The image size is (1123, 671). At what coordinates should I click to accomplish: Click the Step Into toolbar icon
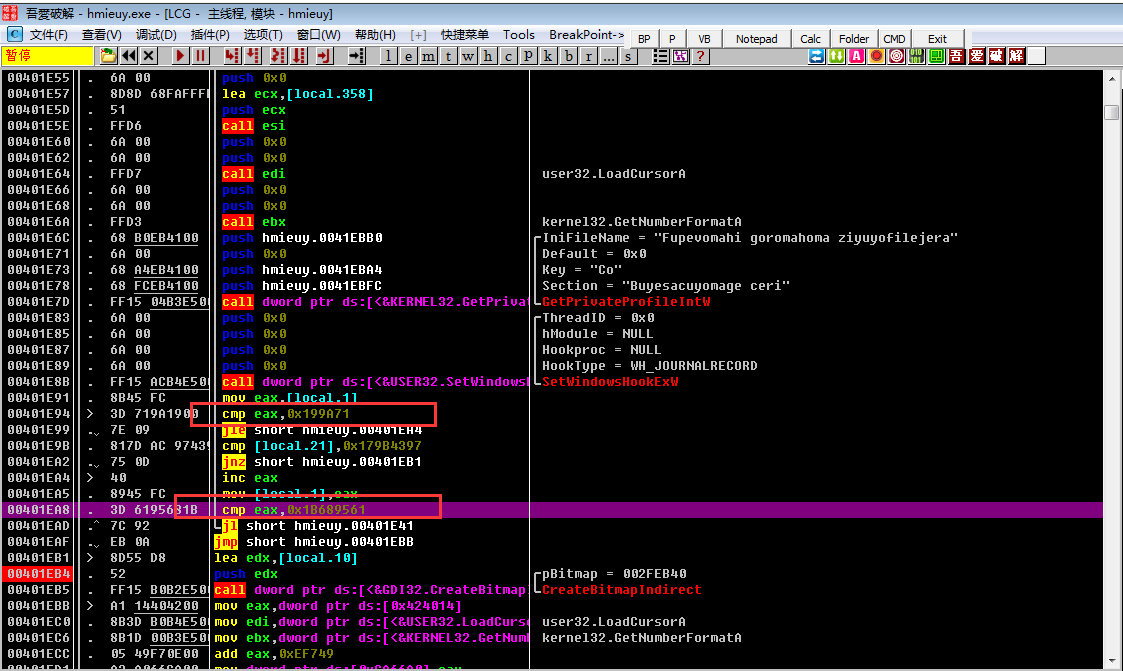[x=232, y=56]
